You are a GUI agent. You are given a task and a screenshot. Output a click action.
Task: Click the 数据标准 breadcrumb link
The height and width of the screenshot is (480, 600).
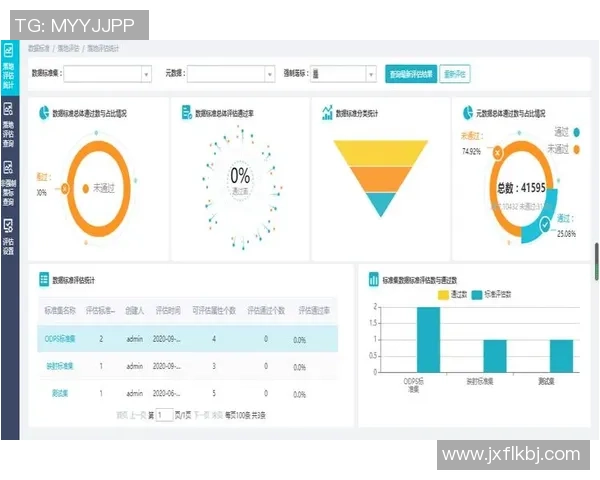(x=39, y=47)
